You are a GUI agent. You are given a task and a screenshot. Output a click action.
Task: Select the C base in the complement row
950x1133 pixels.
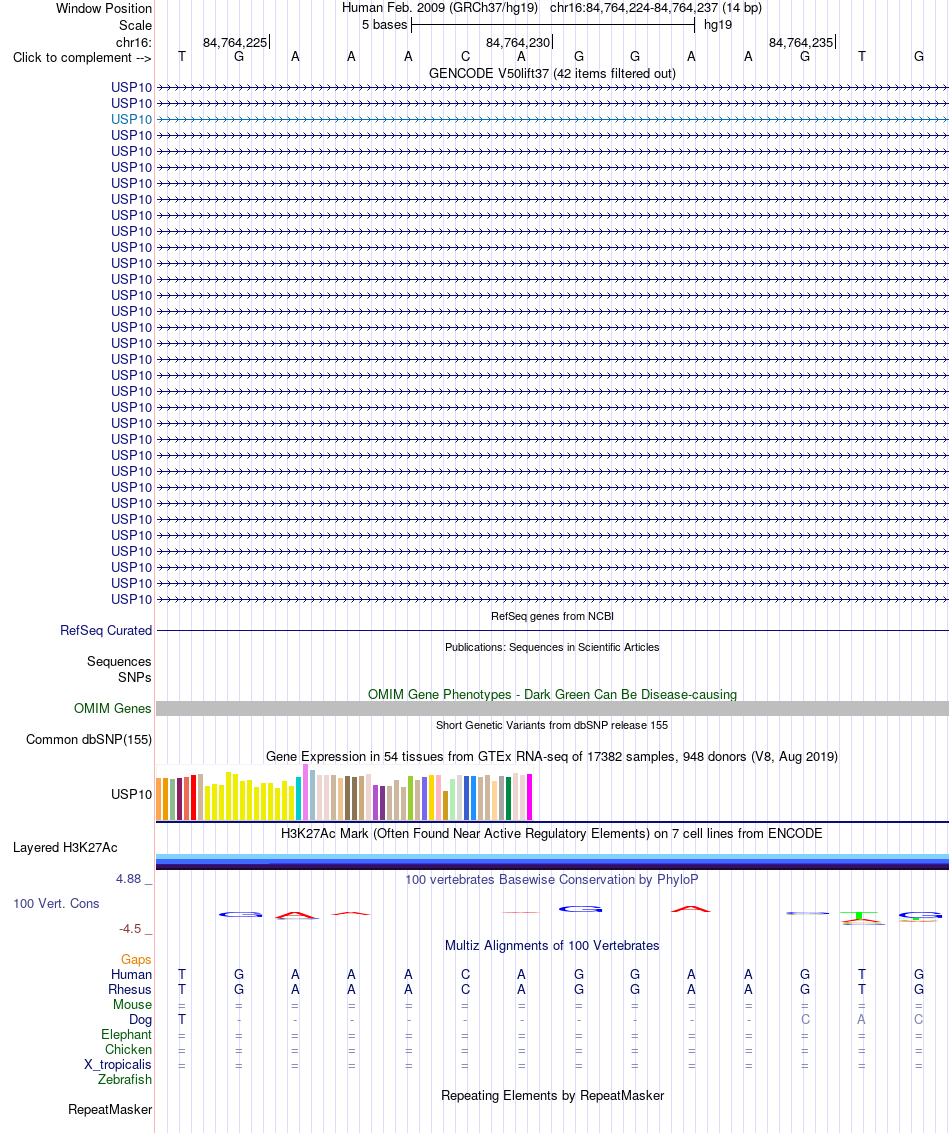[x=465, y=56]
